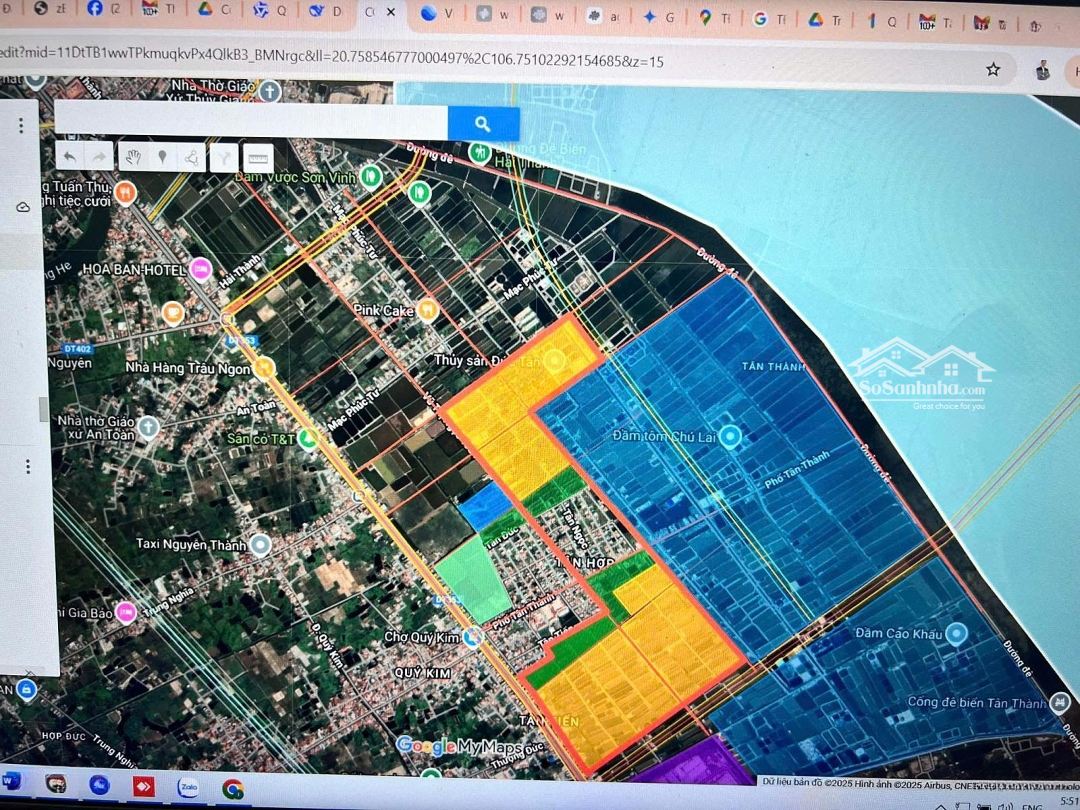The height and width of the screenshot is (810, 1080).
Task: Activate the measure distances ruler tool
Action: [258, 158]
